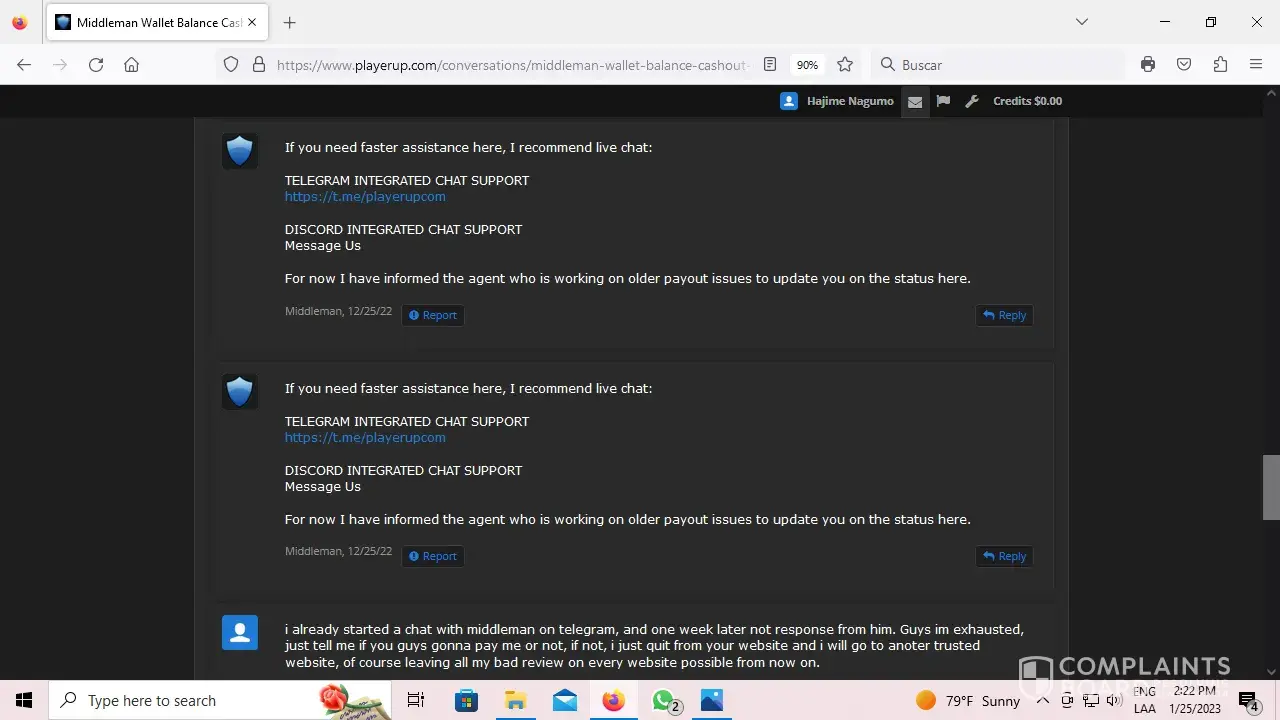1280x720 pixels.
Task: Click the page vertical scrollbar thumb
Action: (1271, 487)
